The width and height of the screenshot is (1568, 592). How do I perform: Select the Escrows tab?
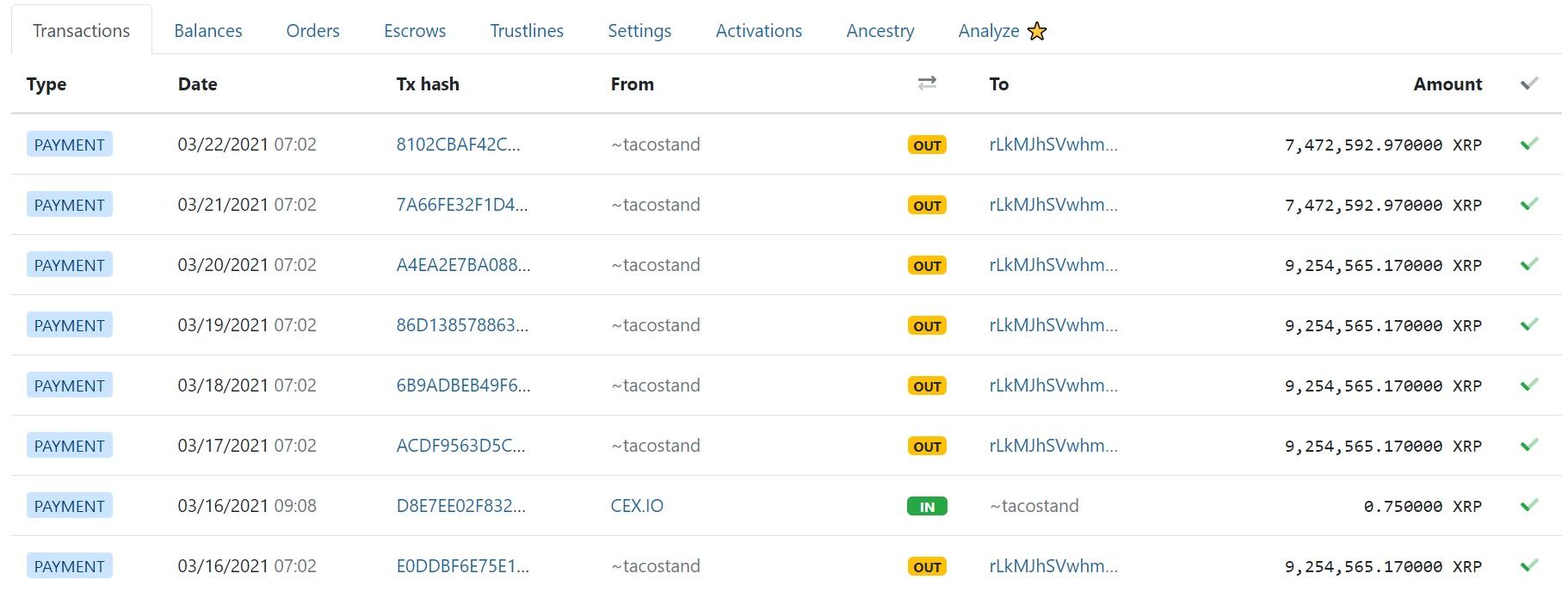(415, 31)
